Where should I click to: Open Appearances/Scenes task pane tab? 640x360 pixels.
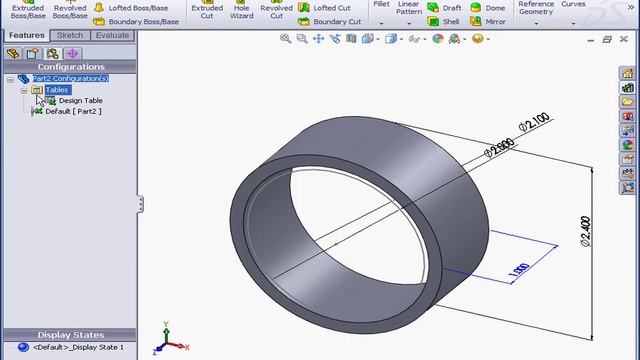(x=627, y=144)
